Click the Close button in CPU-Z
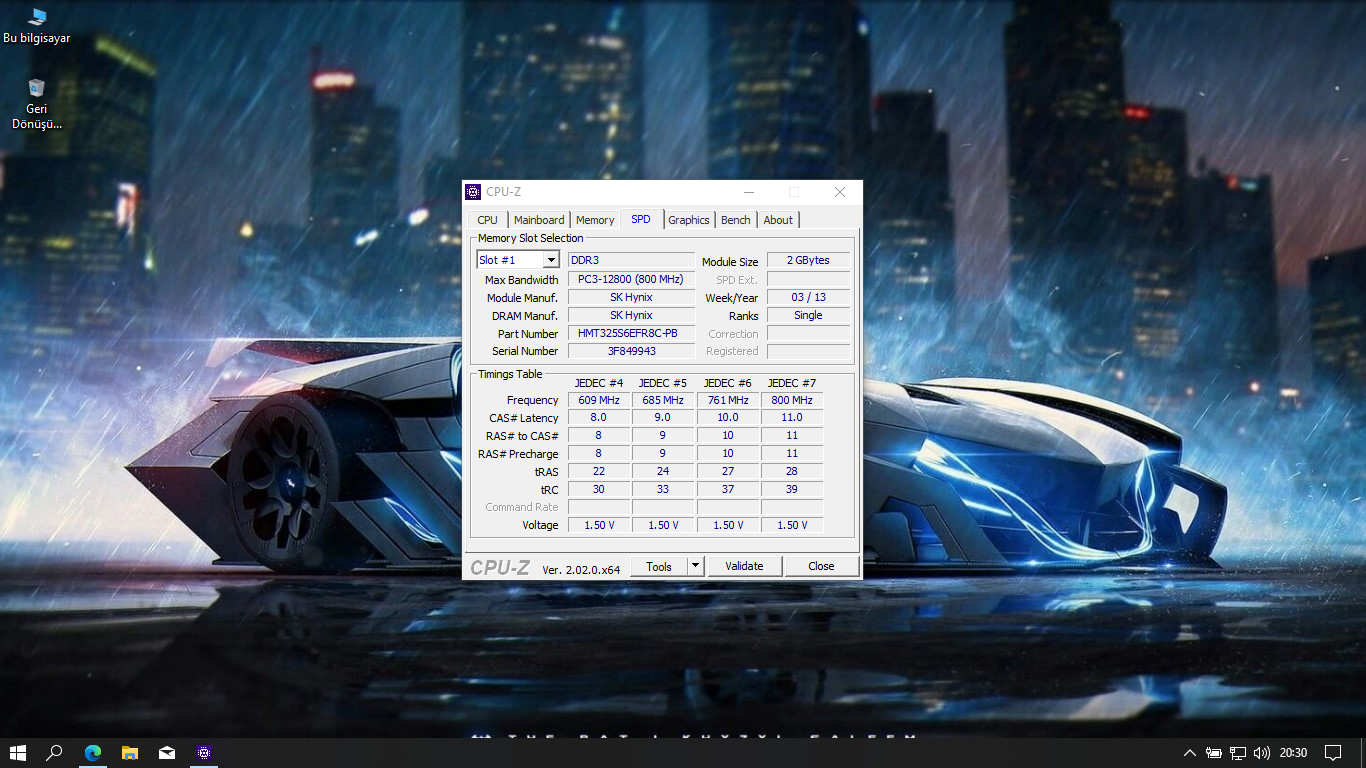Image resolution: width=1366 pixels, height=768 pixels. (x=821, y=566)
